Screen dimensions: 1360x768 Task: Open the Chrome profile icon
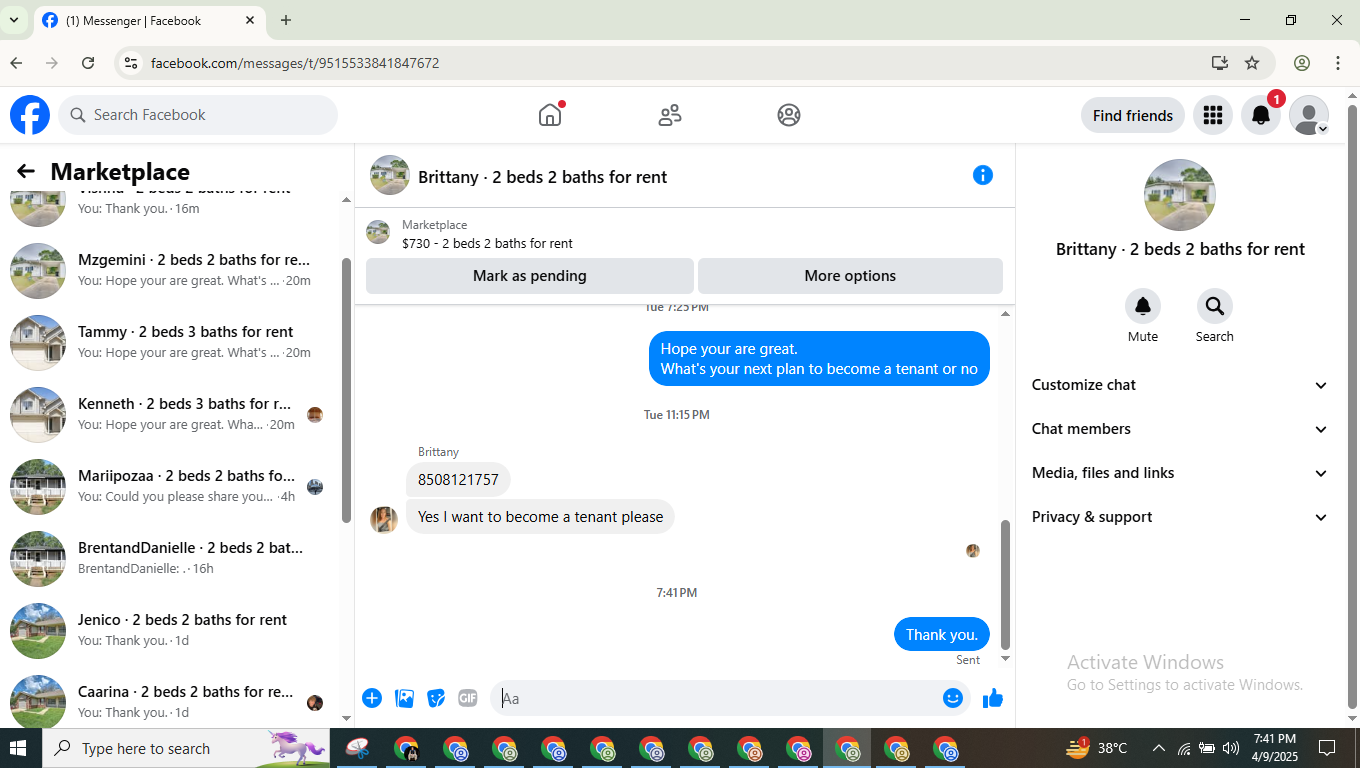pyautogui.click(x=1302, y=63)
